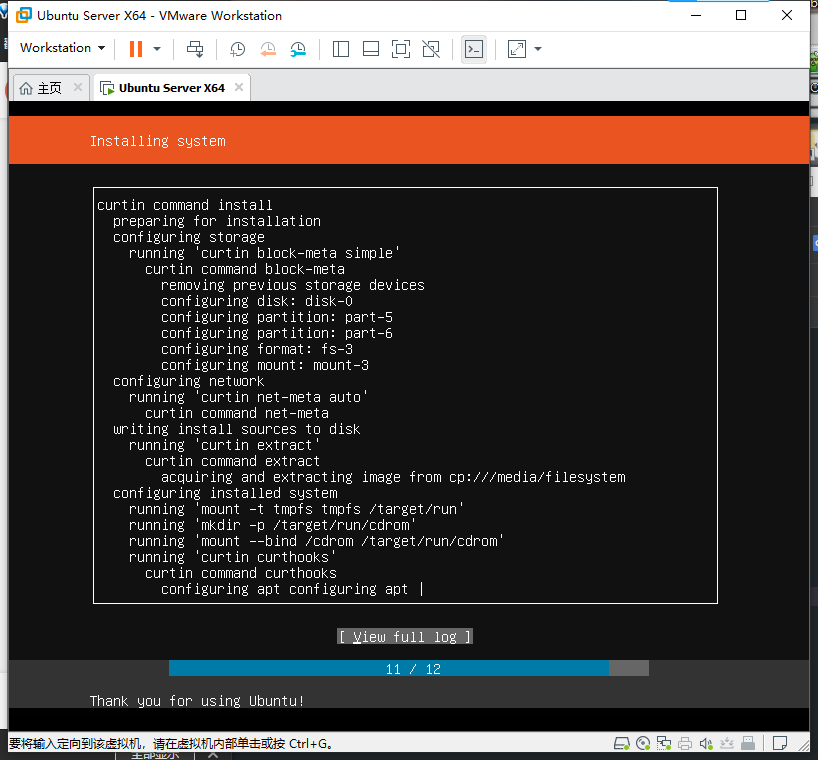Click the Ctrl+G input hint in status bar

[x=171, y=743]
